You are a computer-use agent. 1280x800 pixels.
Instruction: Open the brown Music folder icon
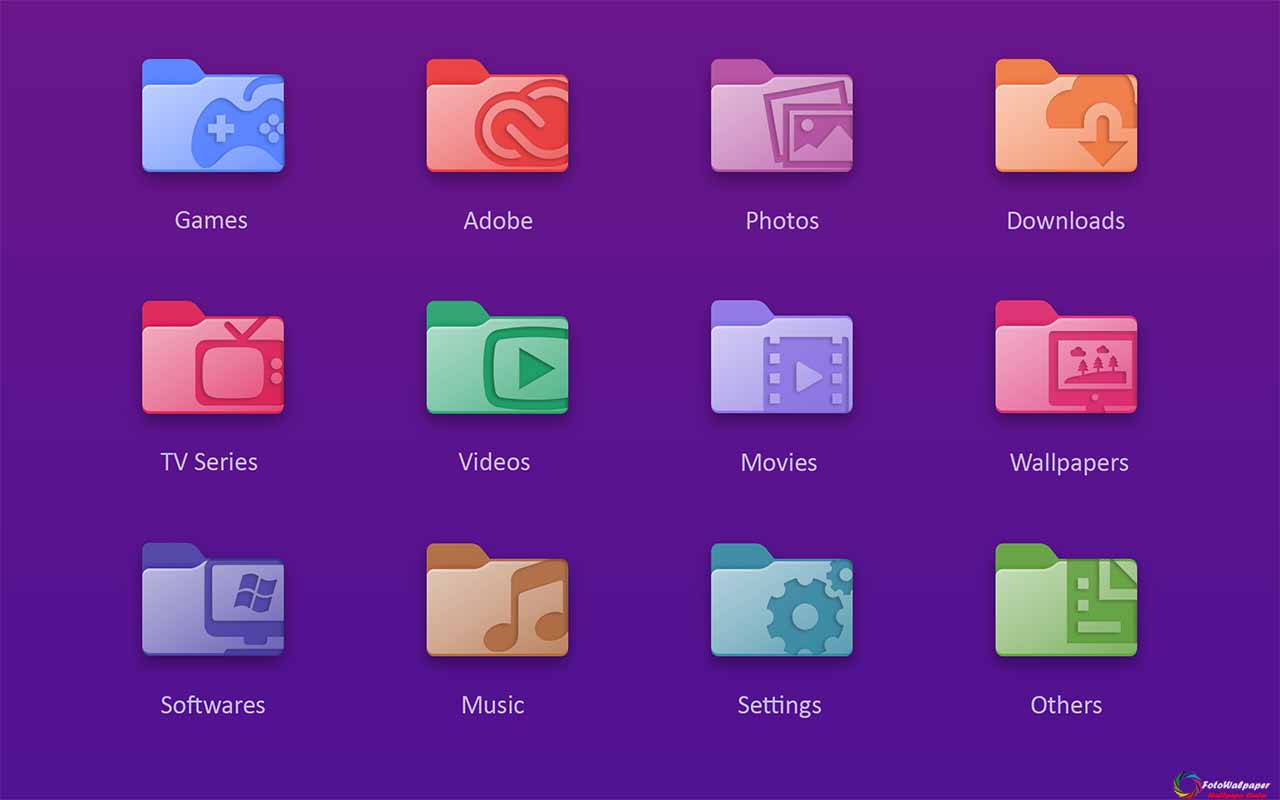[497, 599]
